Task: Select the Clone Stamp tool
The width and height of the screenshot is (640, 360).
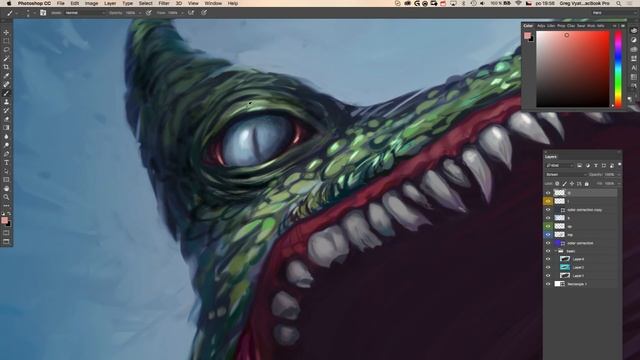Action: pyautogui.click(x=6, y=102)
